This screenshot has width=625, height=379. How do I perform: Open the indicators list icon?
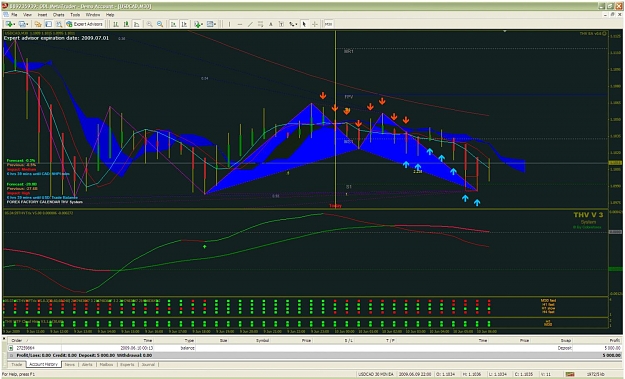(197, 24)
